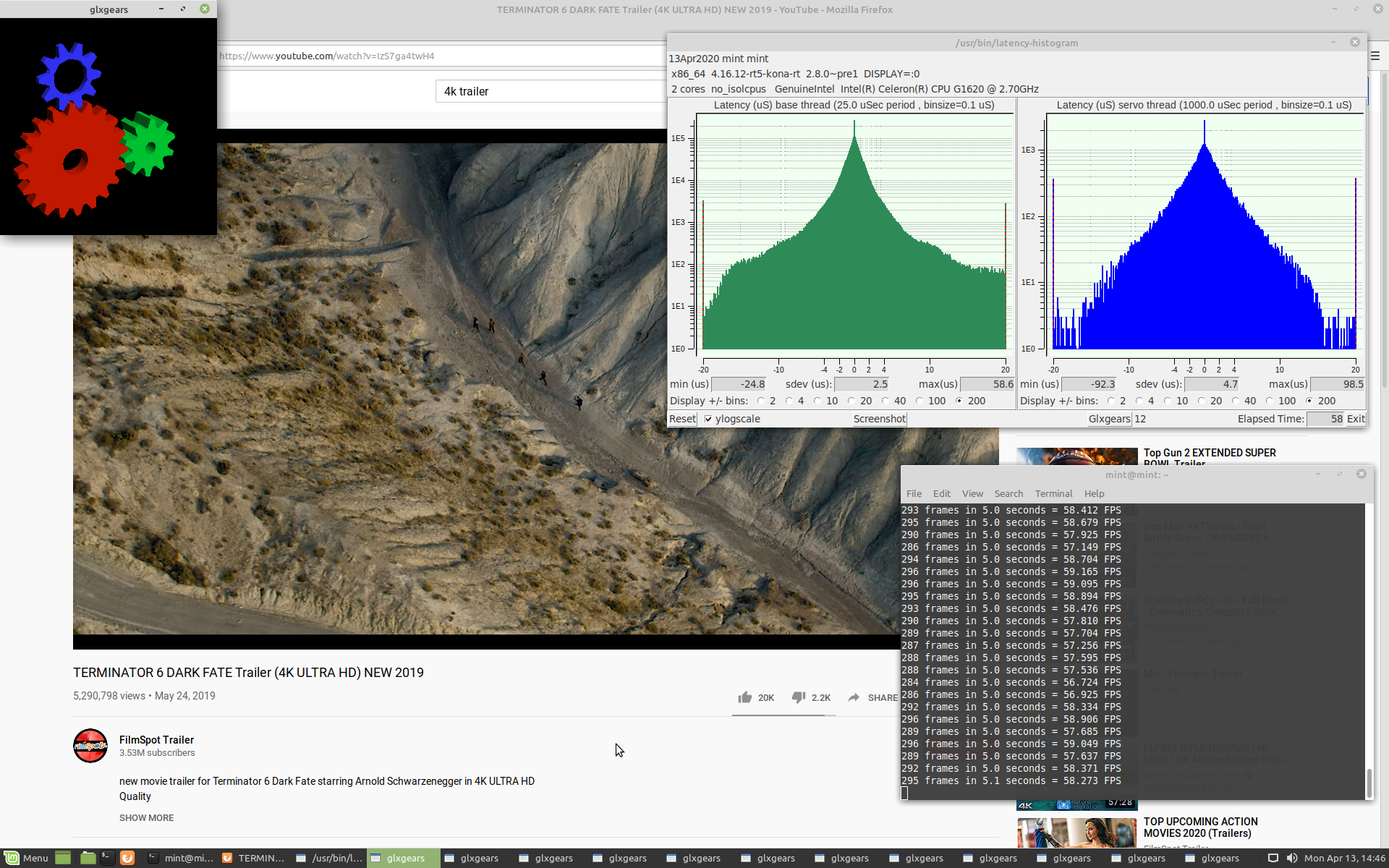Open terminal Edit menu
Viewport: 1389px width, 868px height.
[942, 493]
